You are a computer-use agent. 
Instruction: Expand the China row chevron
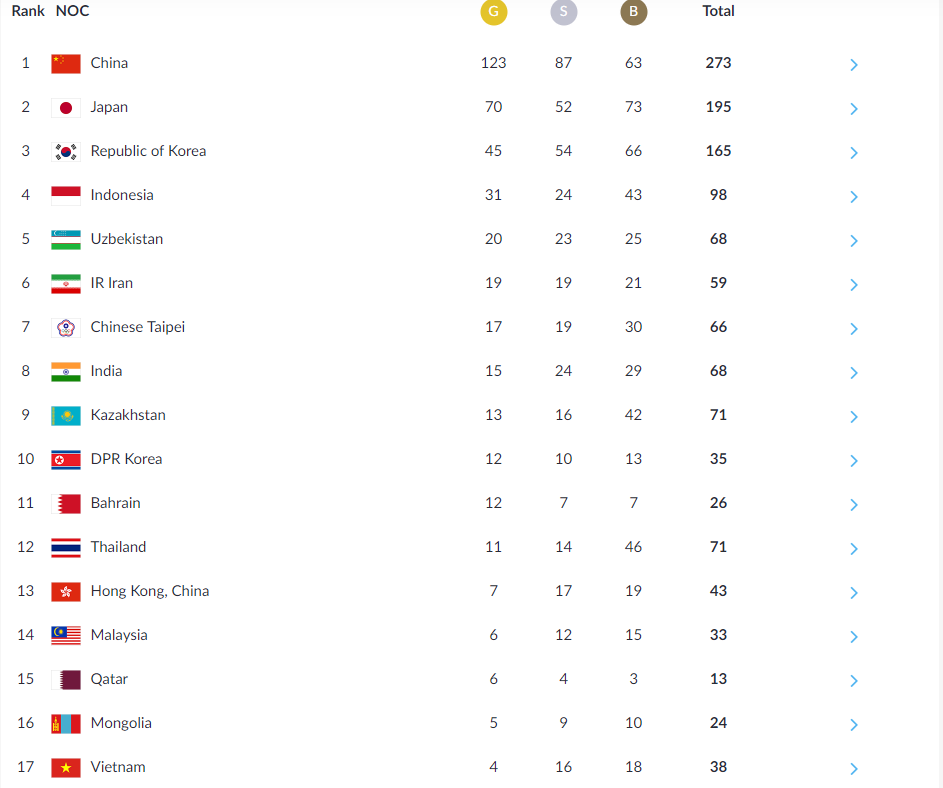tap(854, 65)
